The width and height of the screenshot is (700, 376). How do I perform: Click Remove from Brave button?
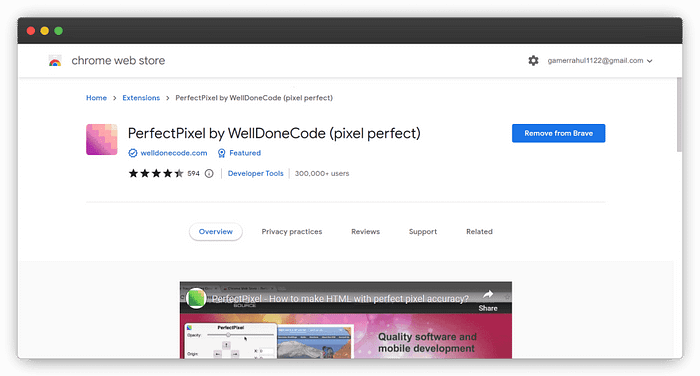[558, 133]
